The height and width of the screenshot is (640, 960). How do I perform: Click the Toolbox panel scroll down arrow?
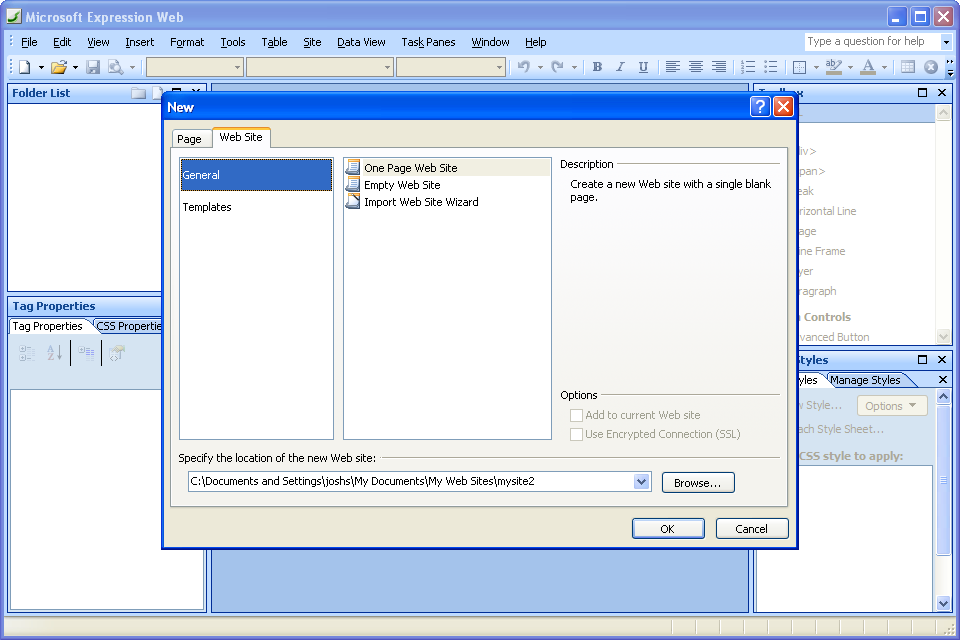(943, 336)
